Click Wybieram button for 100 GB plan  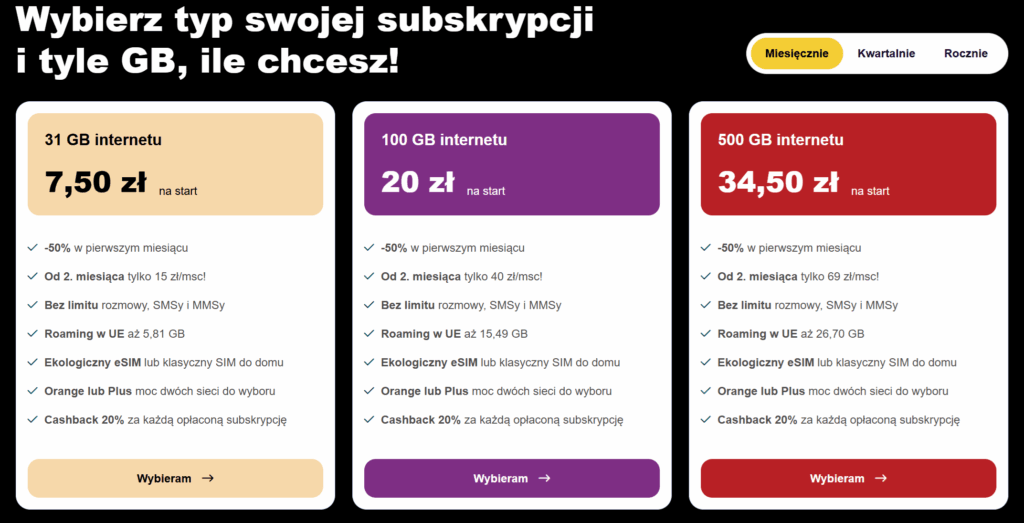pos(511,478)
